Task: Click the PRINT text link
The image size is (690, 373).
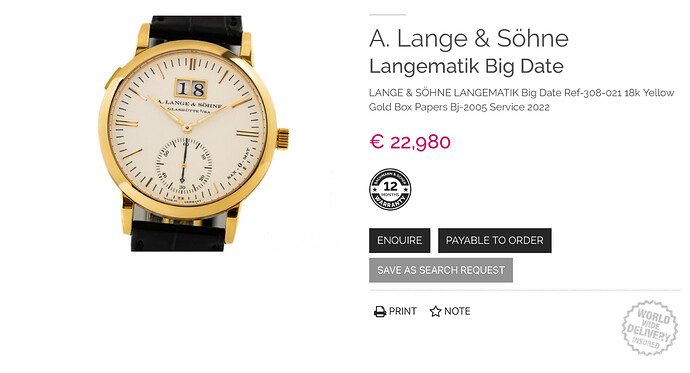Action: click(403, 311)
